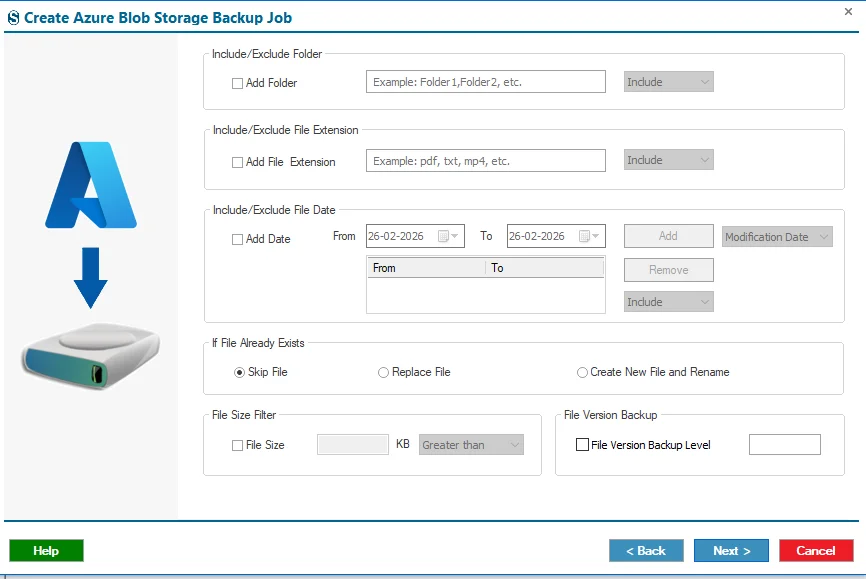Click the Include/Exclude Folder group label

click(x=267, y=54)
